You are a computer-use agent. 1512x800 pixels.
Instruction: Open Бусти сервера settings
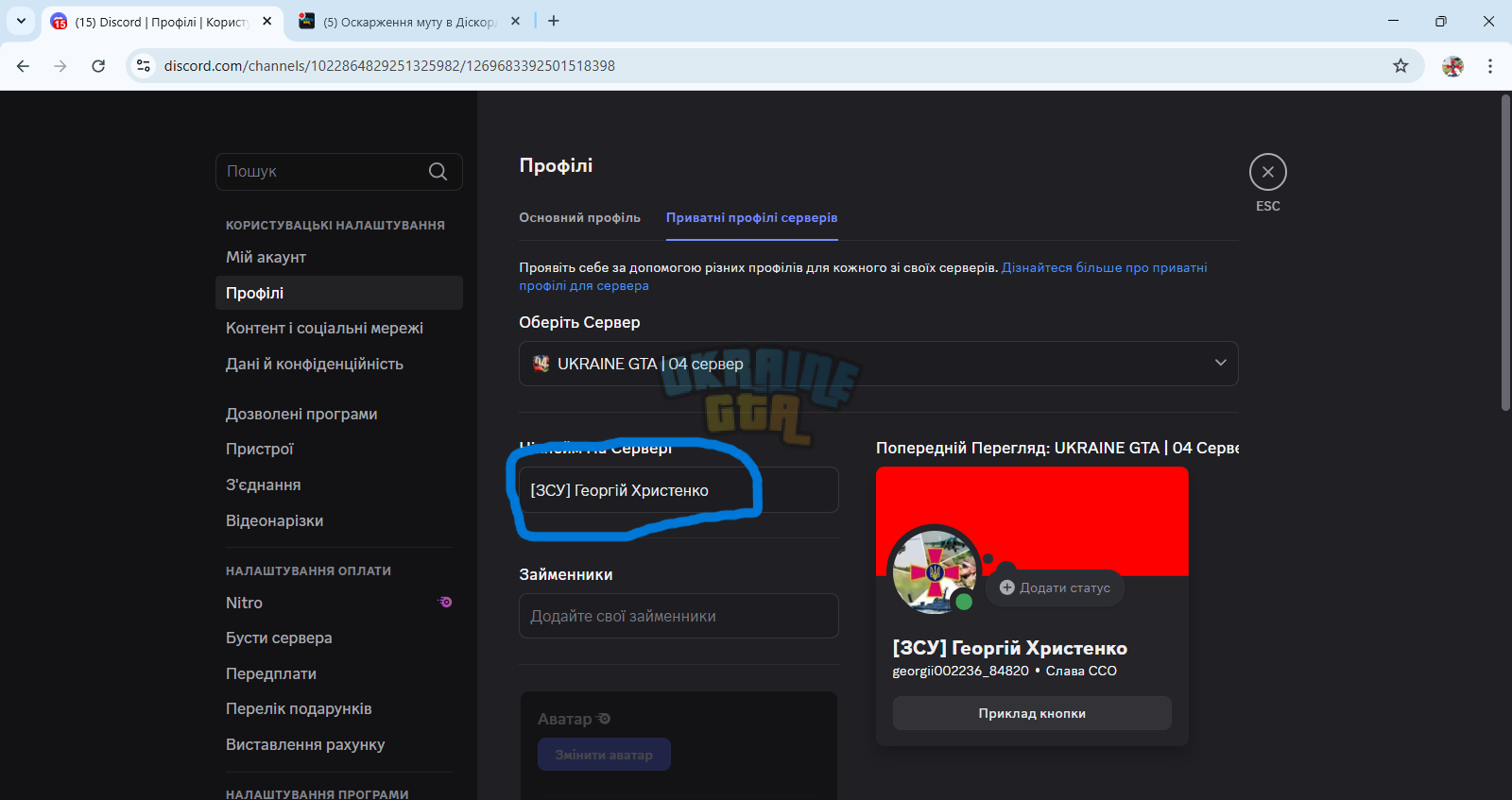pos(338,638)
